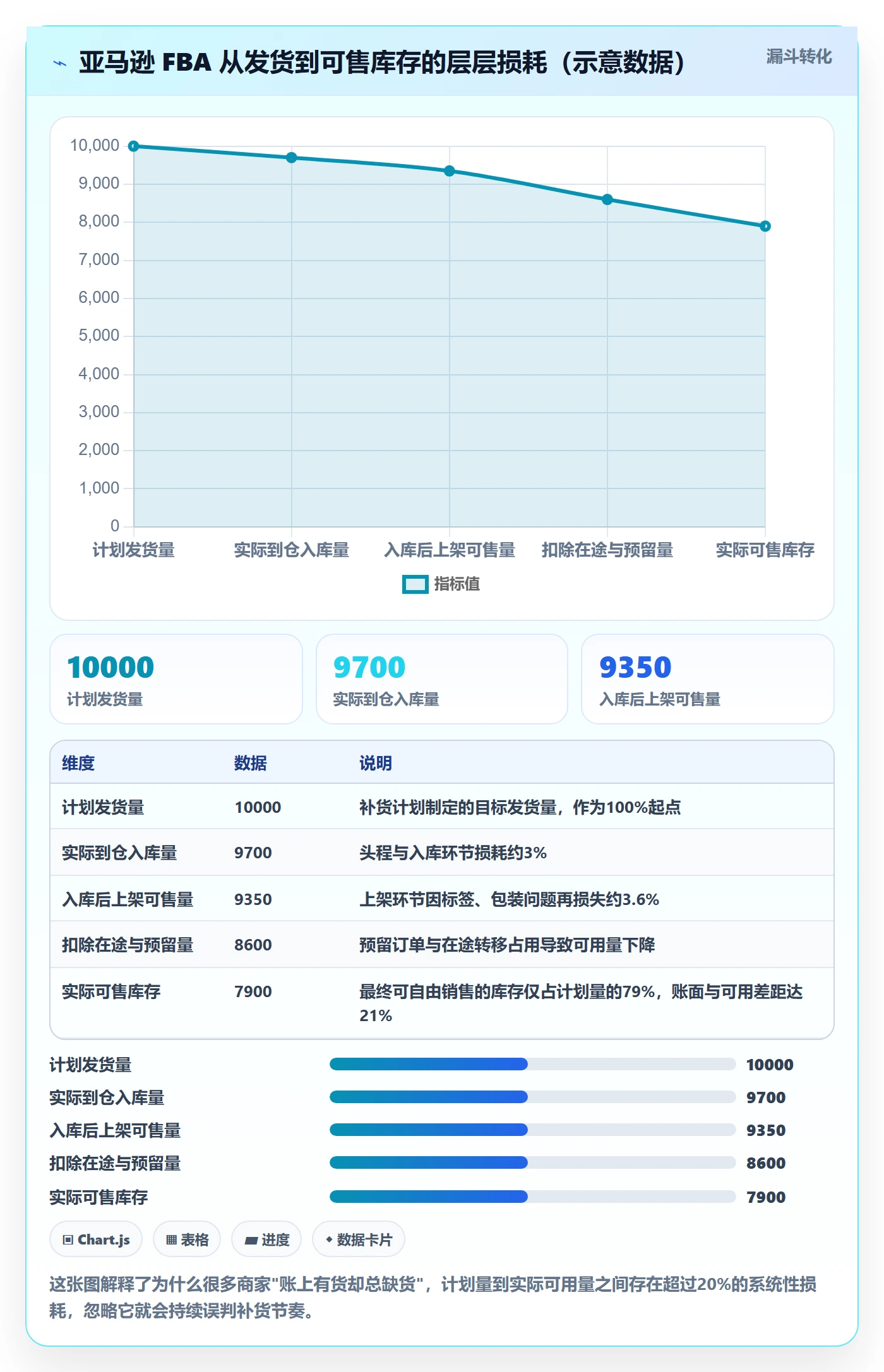Image resolution: width=884 pixels, height=1372 pixels.
Task: Click the lightning icon beside the title
Action: (60, 63)
